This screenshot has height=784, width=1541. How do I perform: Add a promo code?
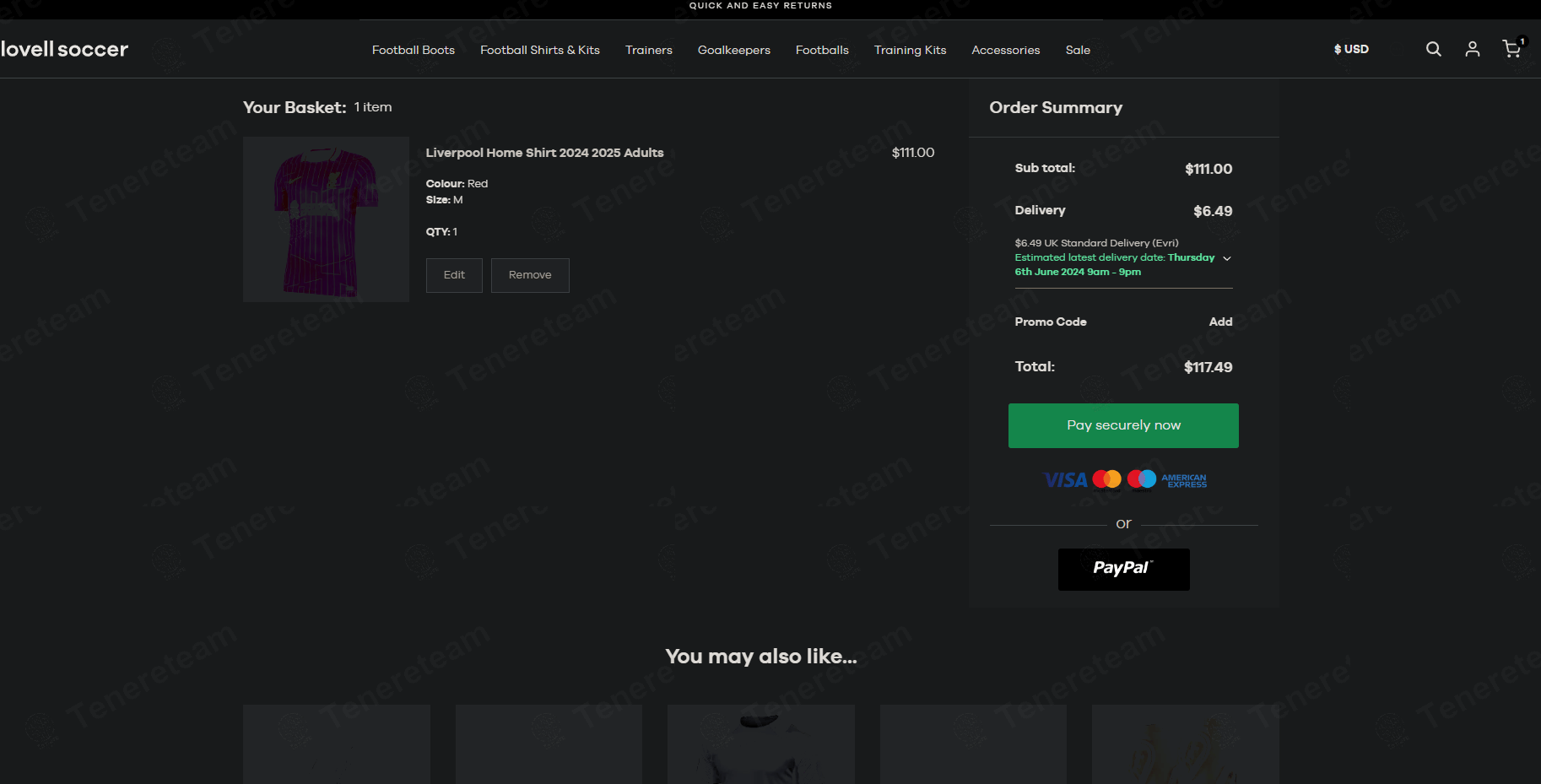tap(1220, 322)
